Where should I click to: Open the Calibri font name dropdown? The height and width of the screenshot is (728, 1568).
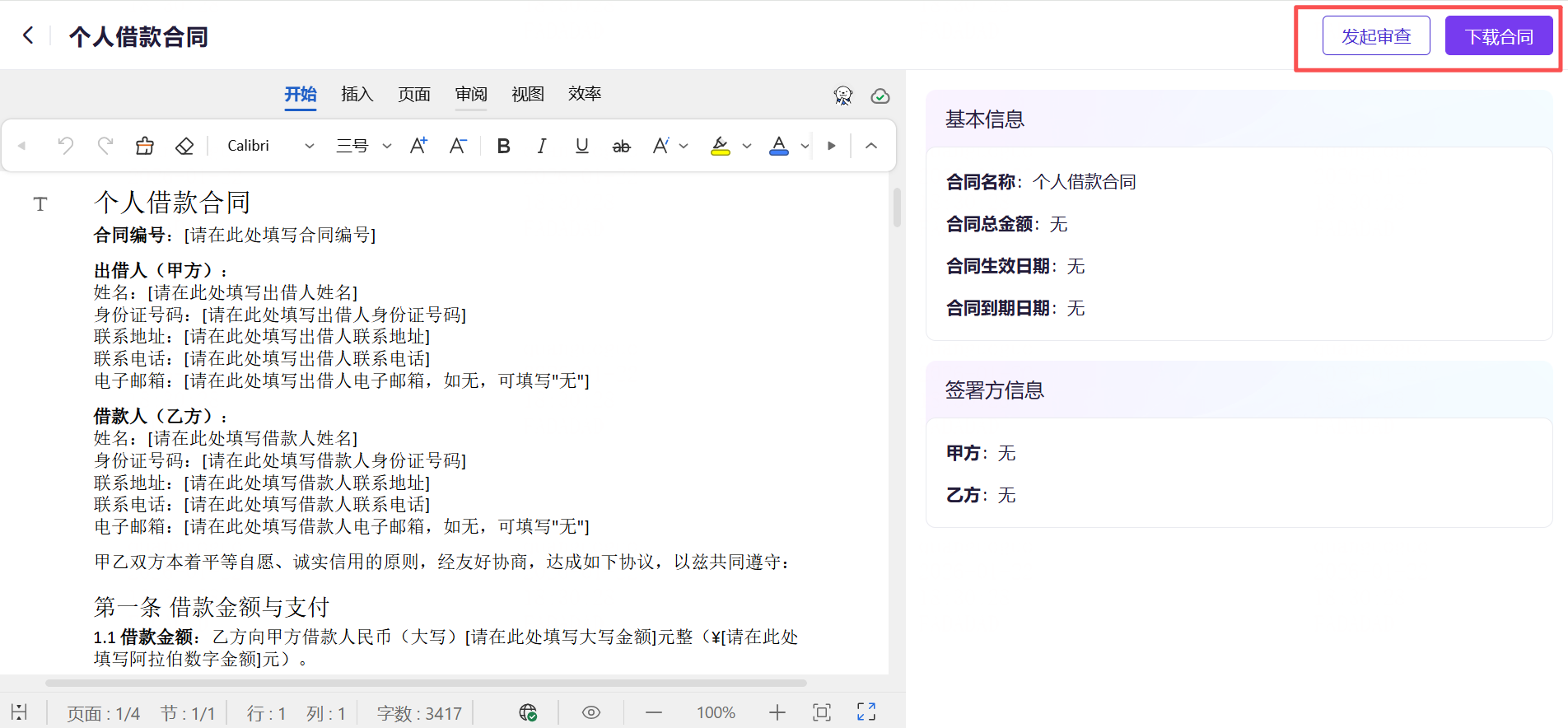point(271,146)
